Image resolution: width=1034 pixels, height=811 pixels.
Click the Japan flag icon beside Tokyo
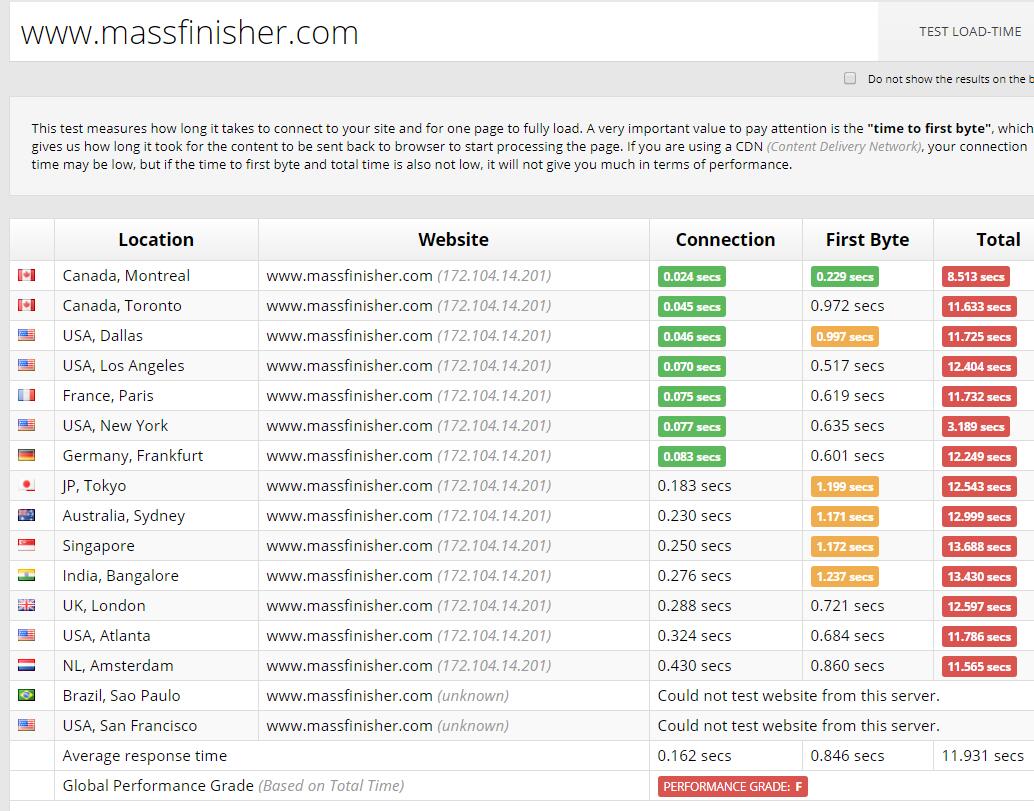pos(26,486)
